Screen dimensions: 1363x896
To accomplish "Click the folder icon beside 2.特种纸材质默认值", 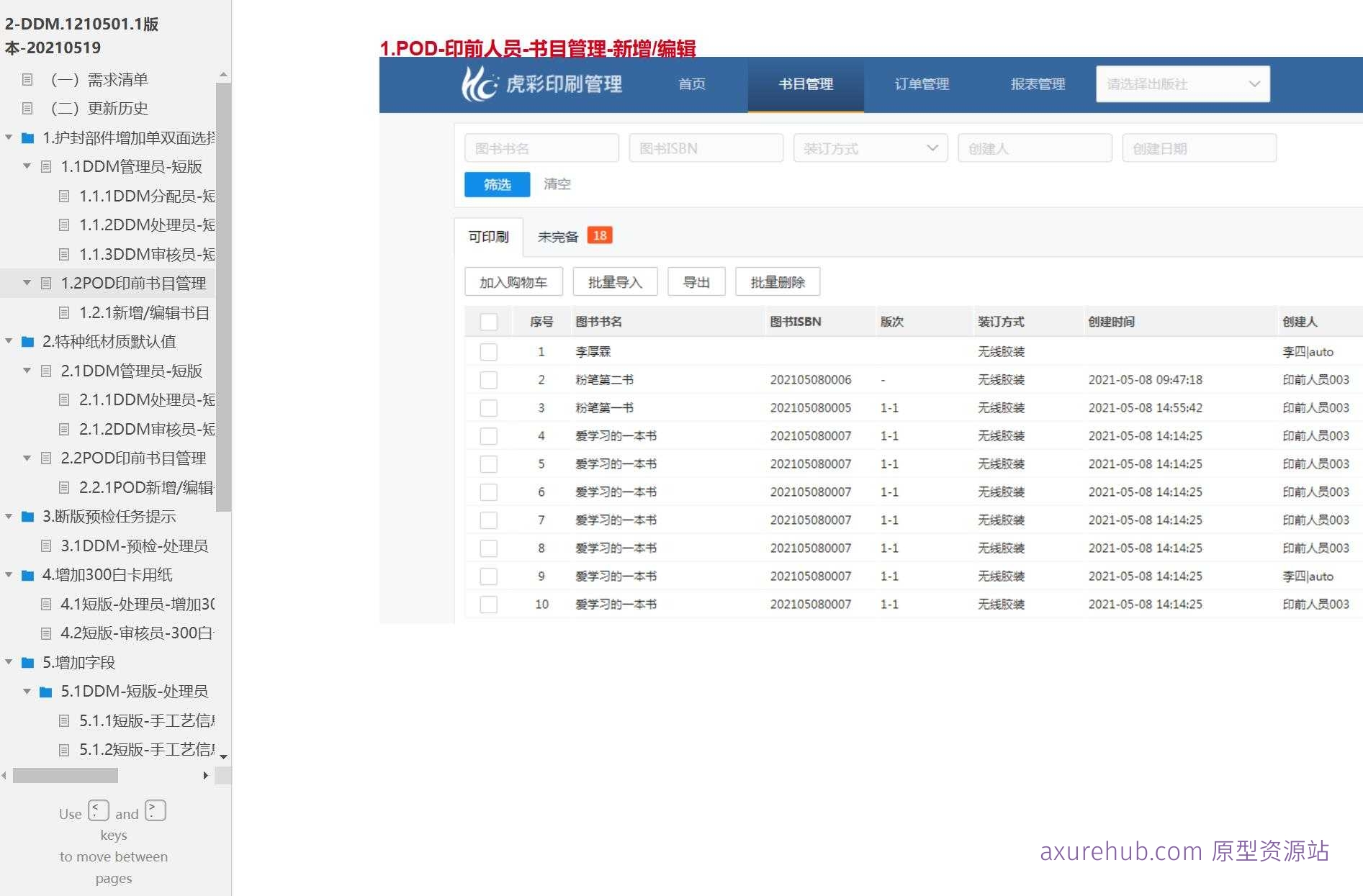I will [x=27, y=341].
